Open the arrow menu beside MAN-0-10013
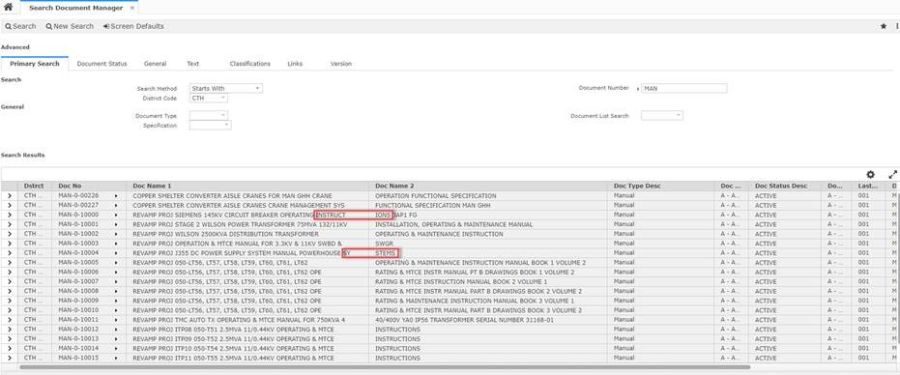The width and height of the screenshot is (900, 375). point(116,339)
